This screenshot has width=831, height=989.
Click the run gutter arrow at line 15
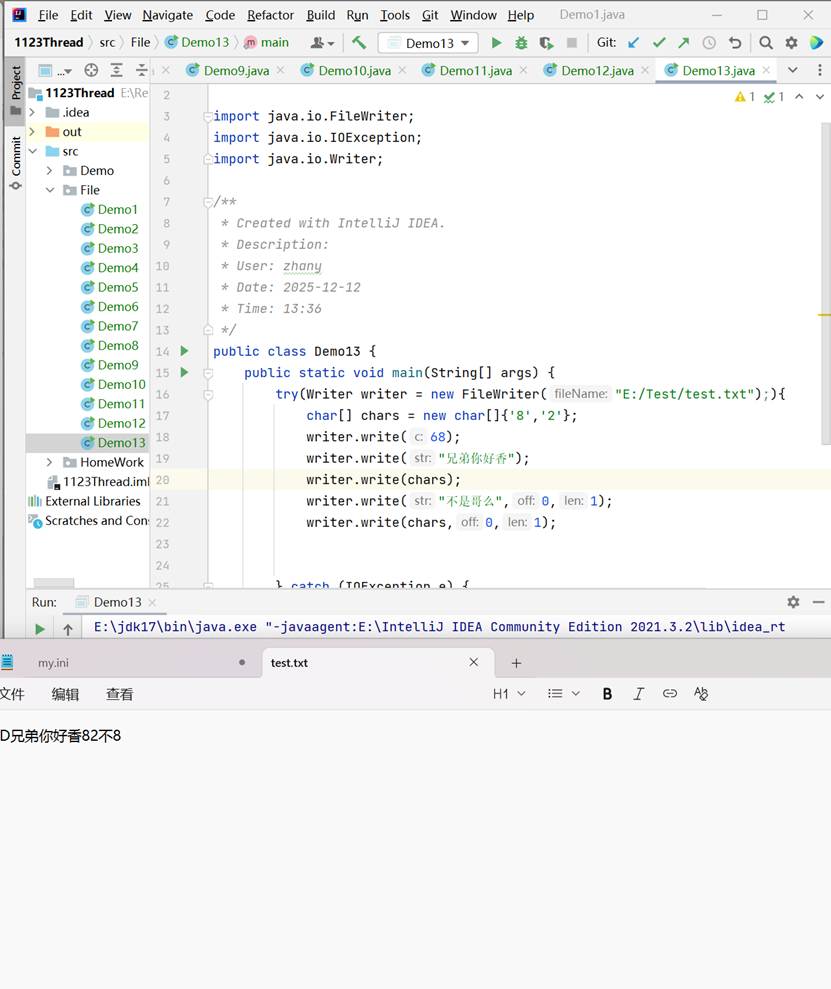pyautogui.click(x=184, y=372)
